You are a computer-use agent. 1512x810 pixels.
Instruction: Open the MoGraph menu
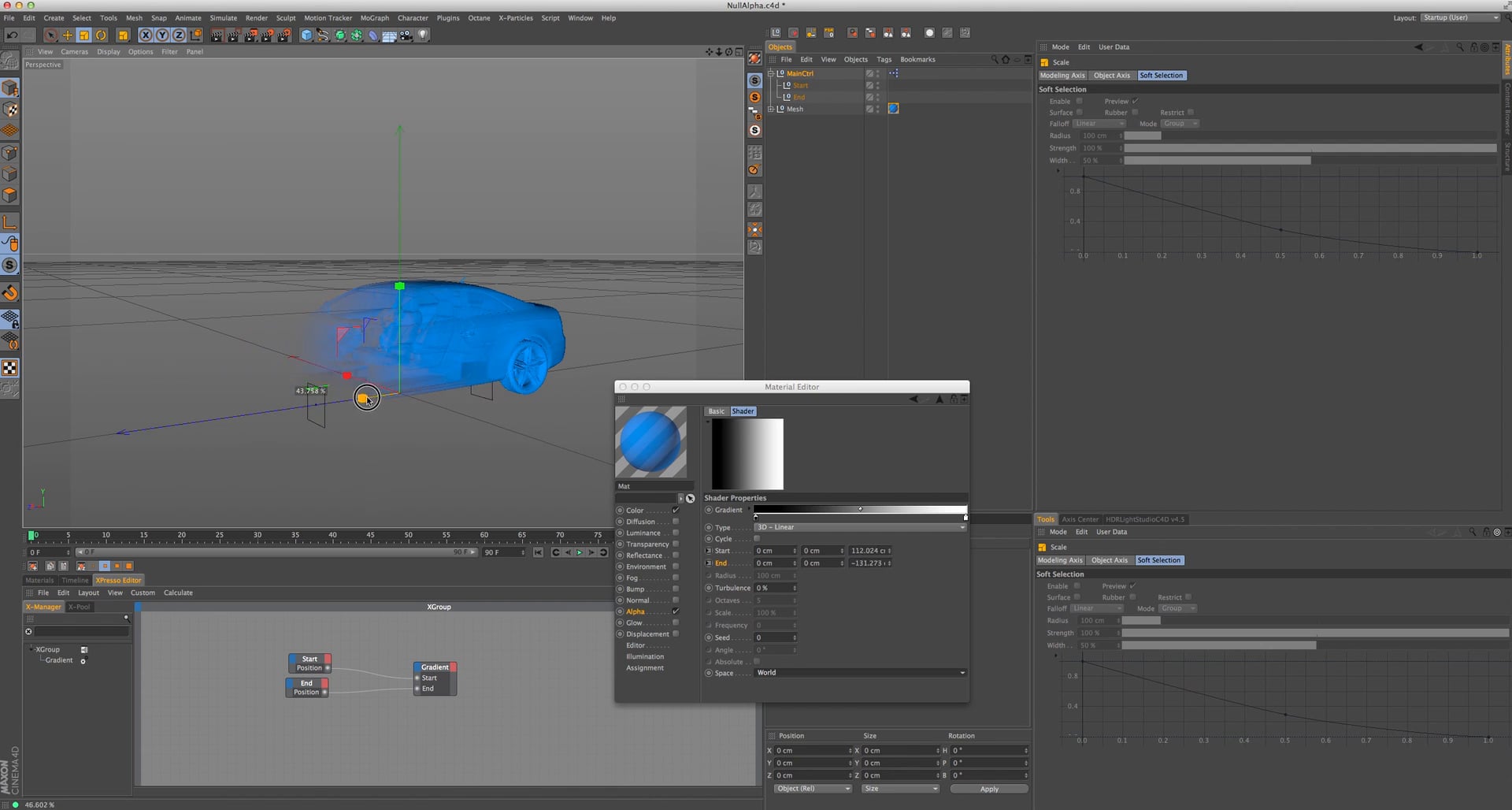[x=375, y=17]
